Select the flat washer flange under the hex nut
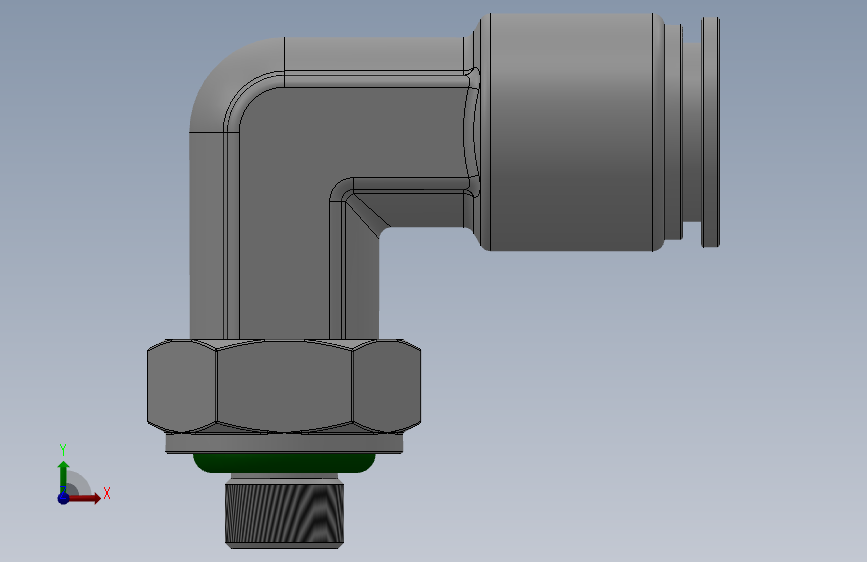This screenshot has height=562, width=867. 284,444
